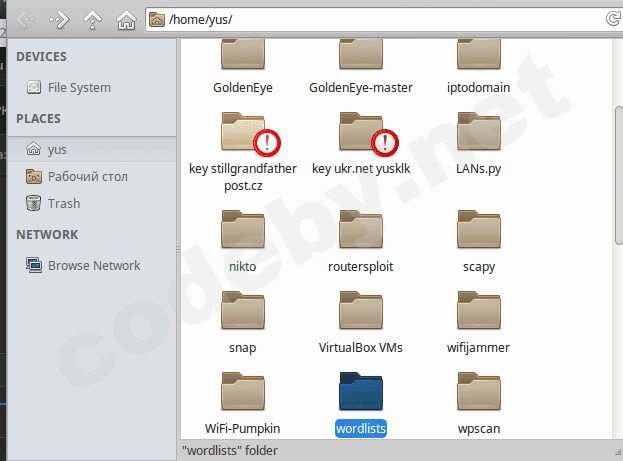Open File System in the sidebar
This screenshot has height=461, width=623.
click(x=68, y=87)
